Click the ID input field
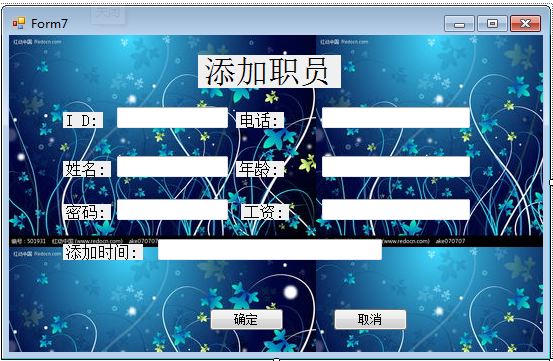Screen dimensions: 553x361 [172, 118]
